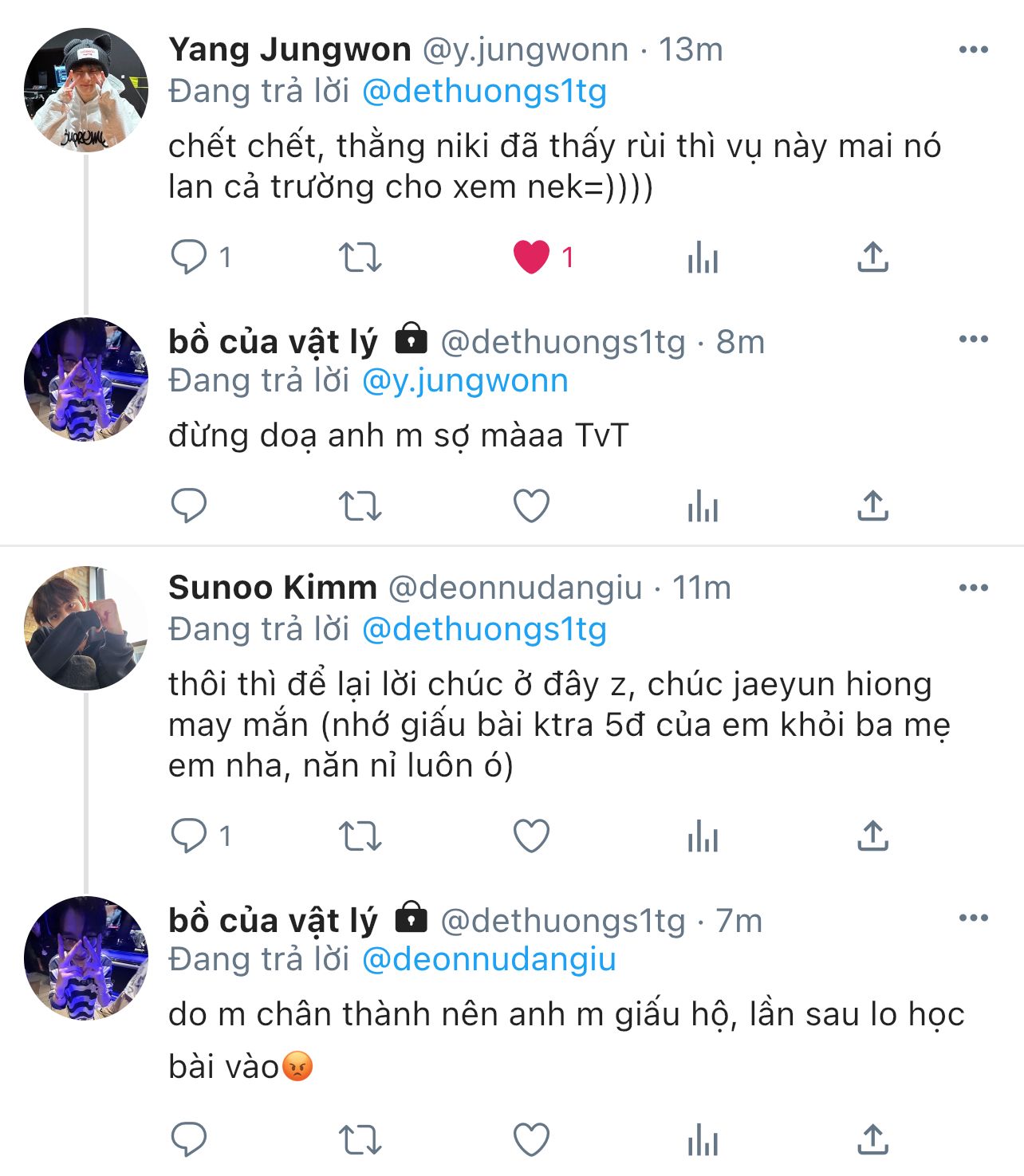Retweet Yang Jungwon's reply
Viewport: 1024px width, 1176px height.
click(x=360, y=258)
